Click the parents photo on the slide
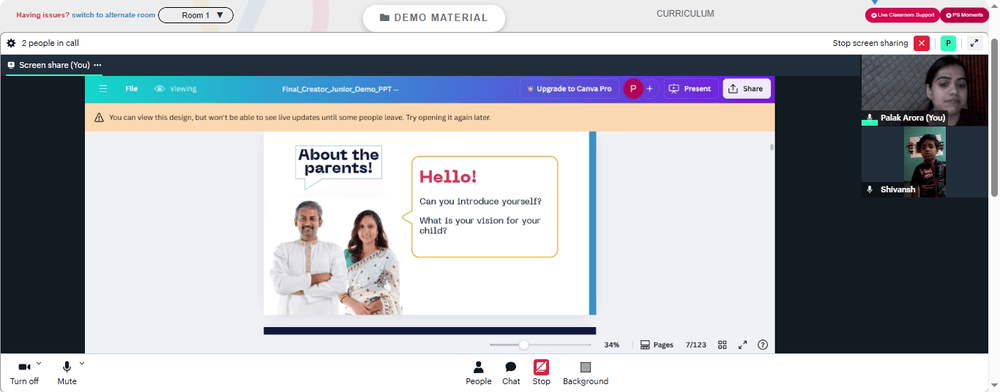 coord(335,257)
